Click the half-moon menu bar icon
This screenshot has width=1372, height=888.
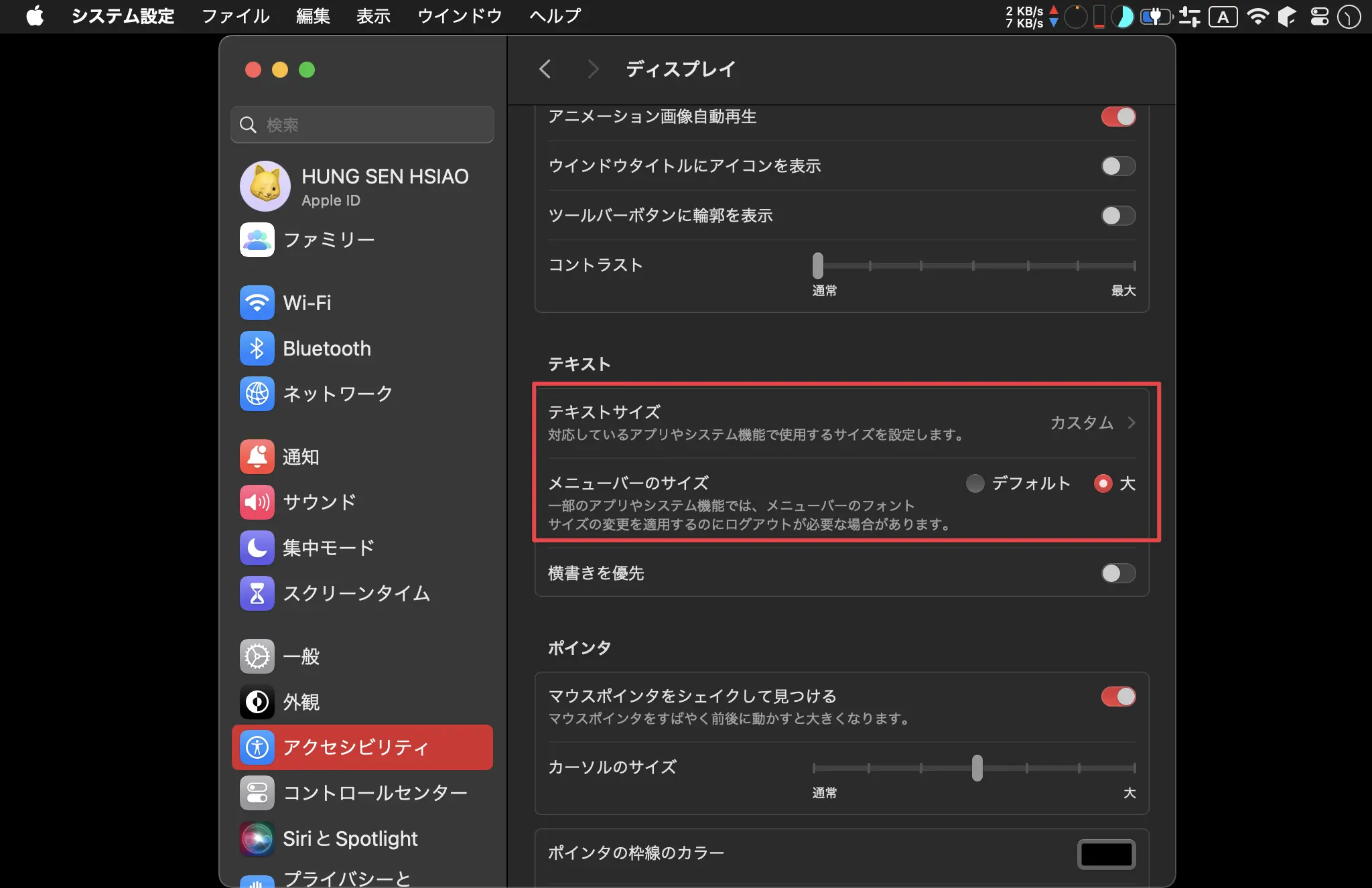1122,16
